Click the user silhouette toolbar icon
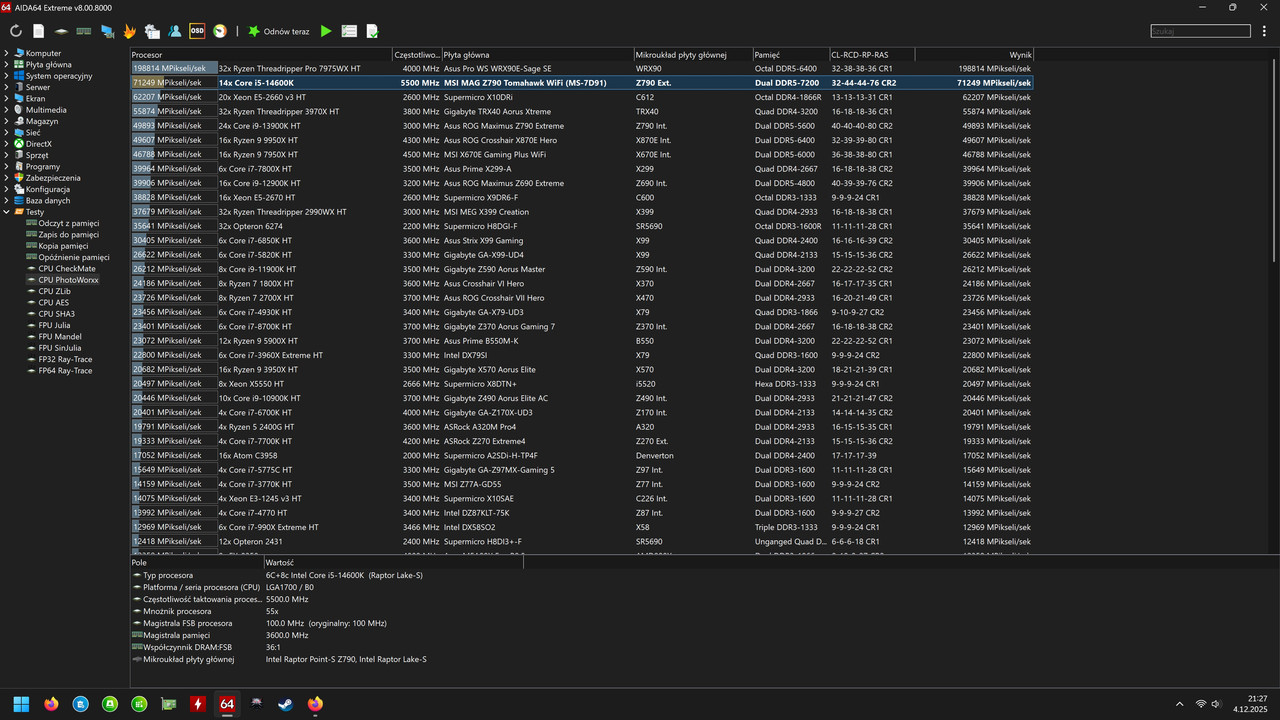Viewport: 1280px width, 720px height. click(x=175, y=31)
